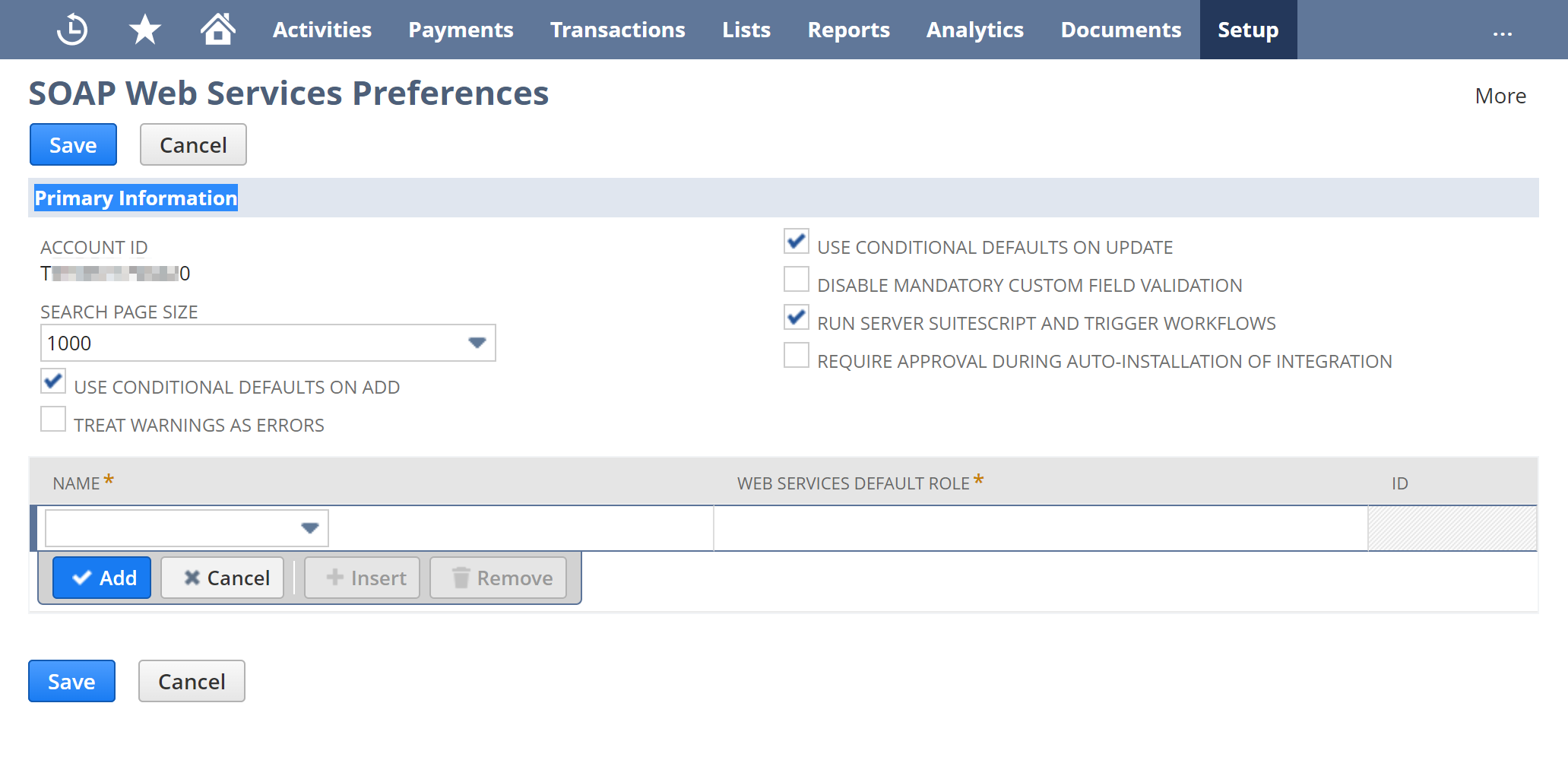Open the Shortcuts star icon

point(144,30)
